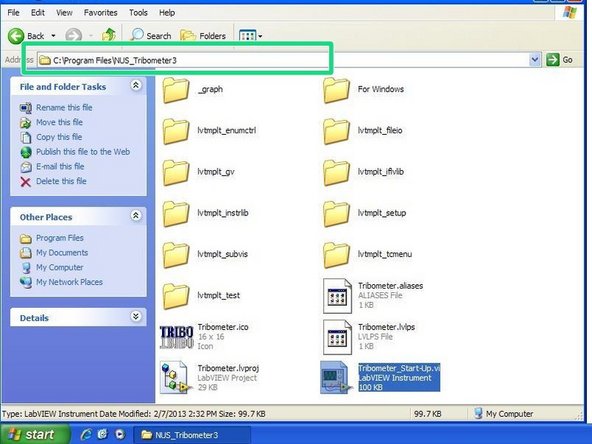
Task: Click the Back navigation arrow
Action: click(x=16, y=36)
